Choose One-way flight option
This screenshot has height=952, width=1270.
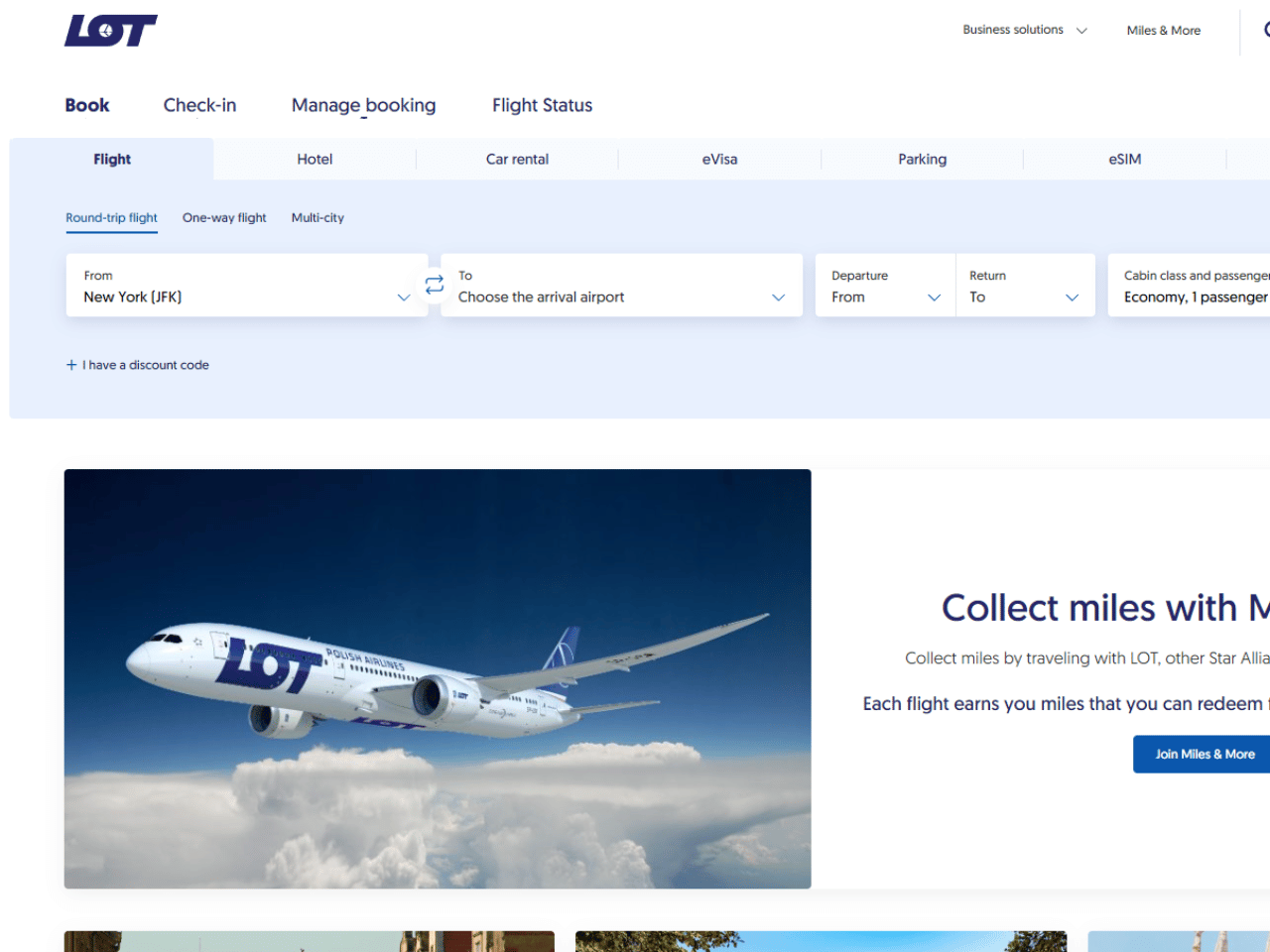[x=224, y=218]
